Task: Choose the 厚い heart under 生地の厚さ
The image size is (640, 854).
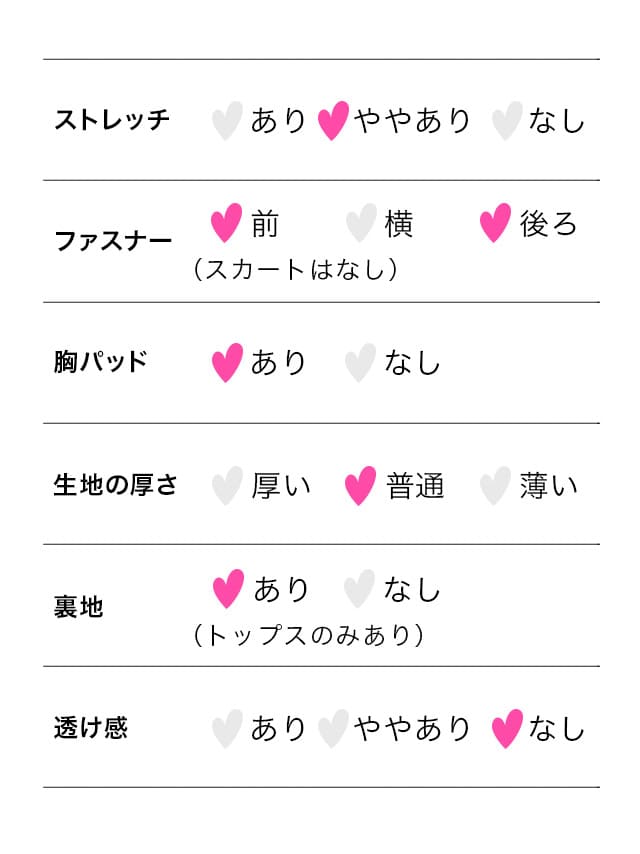Action: coord(227,485)
